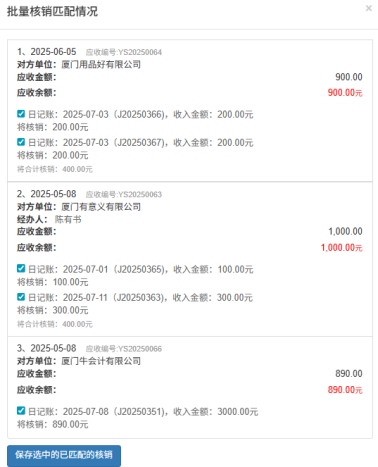
Task: Uncheck journal entry J20250367 checkbox
Action: click(21, 142)
